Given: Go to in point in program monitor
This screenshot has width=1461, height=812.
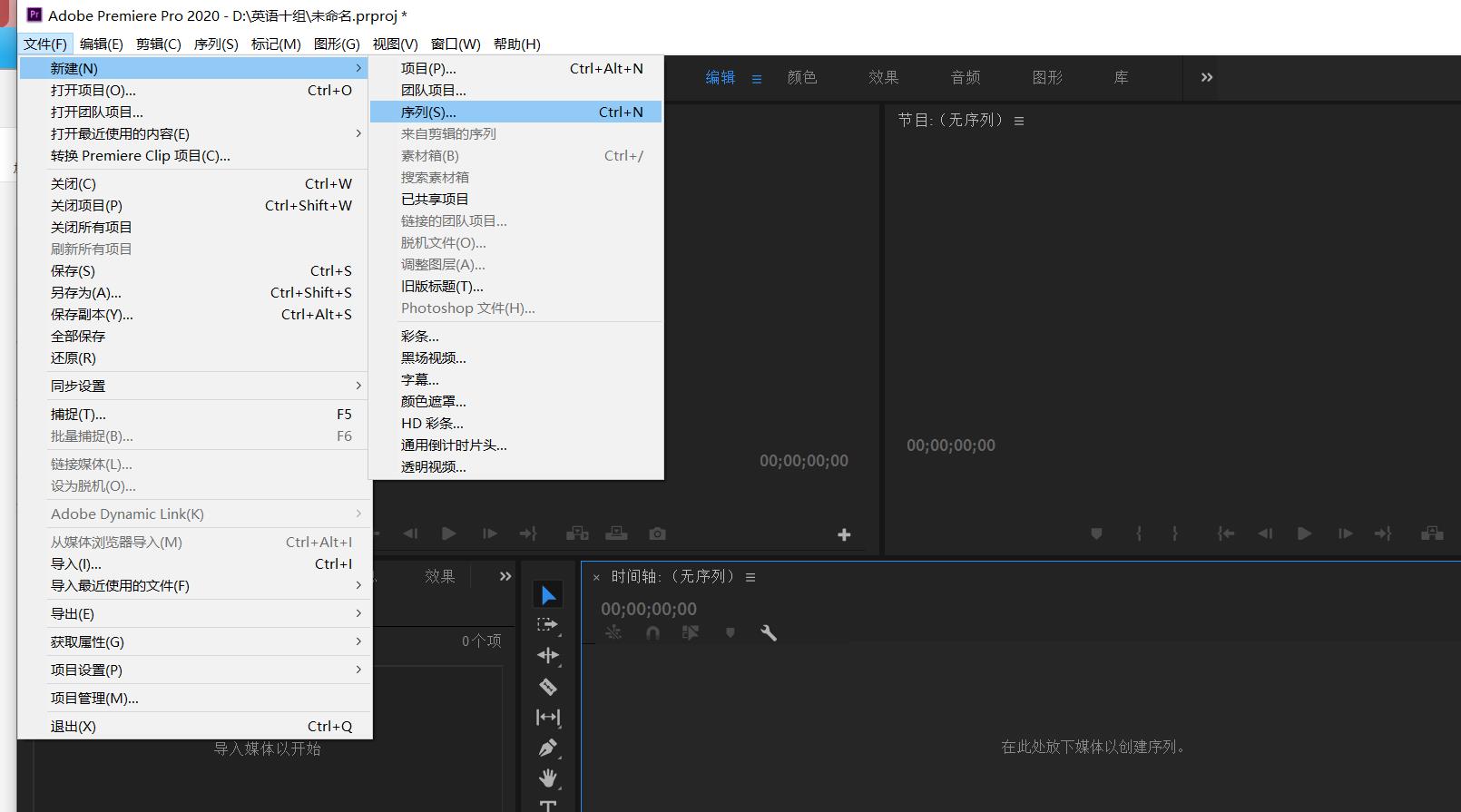Looking at the screenshot, I should pyautogui.click(x=1226, y=533).
